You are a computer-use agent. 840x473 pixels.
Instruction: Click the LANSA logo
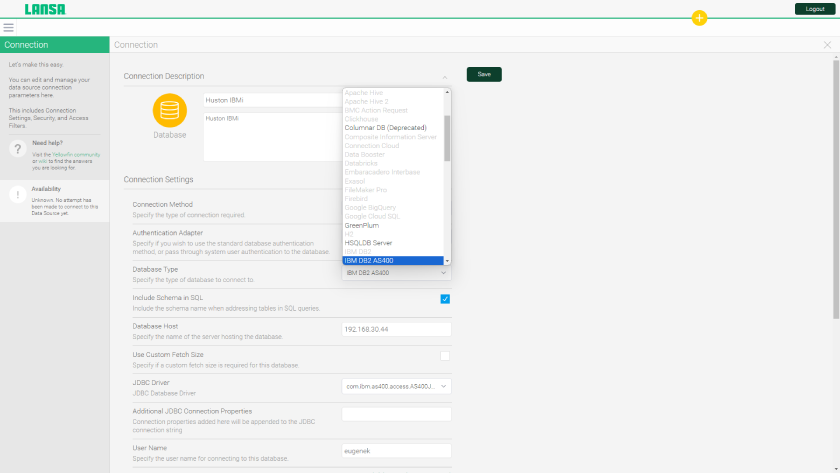(x=45, y=9)
